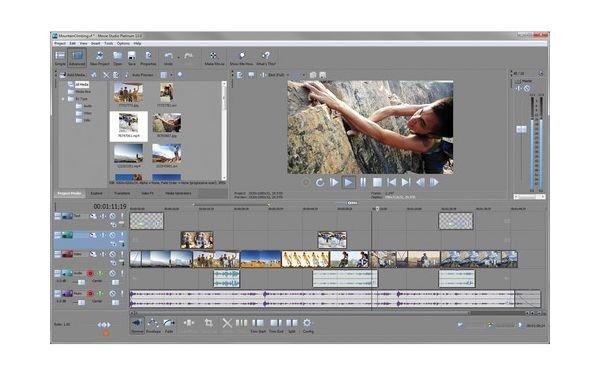Screen dimensions: 600x377
Task: Open the Options menu
Action: tap(123, 44)
